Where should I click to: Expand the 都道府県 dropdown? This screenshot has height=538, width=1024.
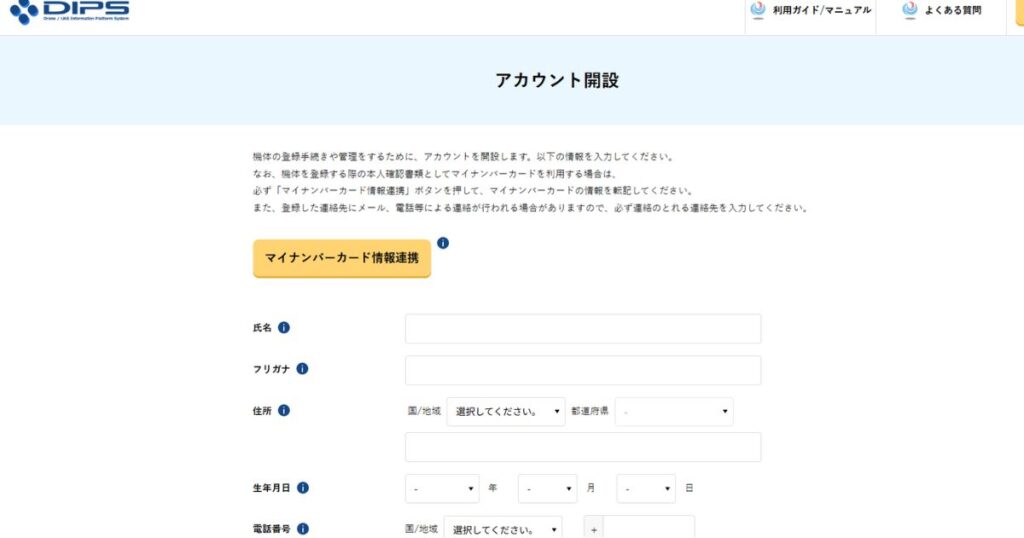click(x=673, y=412)
